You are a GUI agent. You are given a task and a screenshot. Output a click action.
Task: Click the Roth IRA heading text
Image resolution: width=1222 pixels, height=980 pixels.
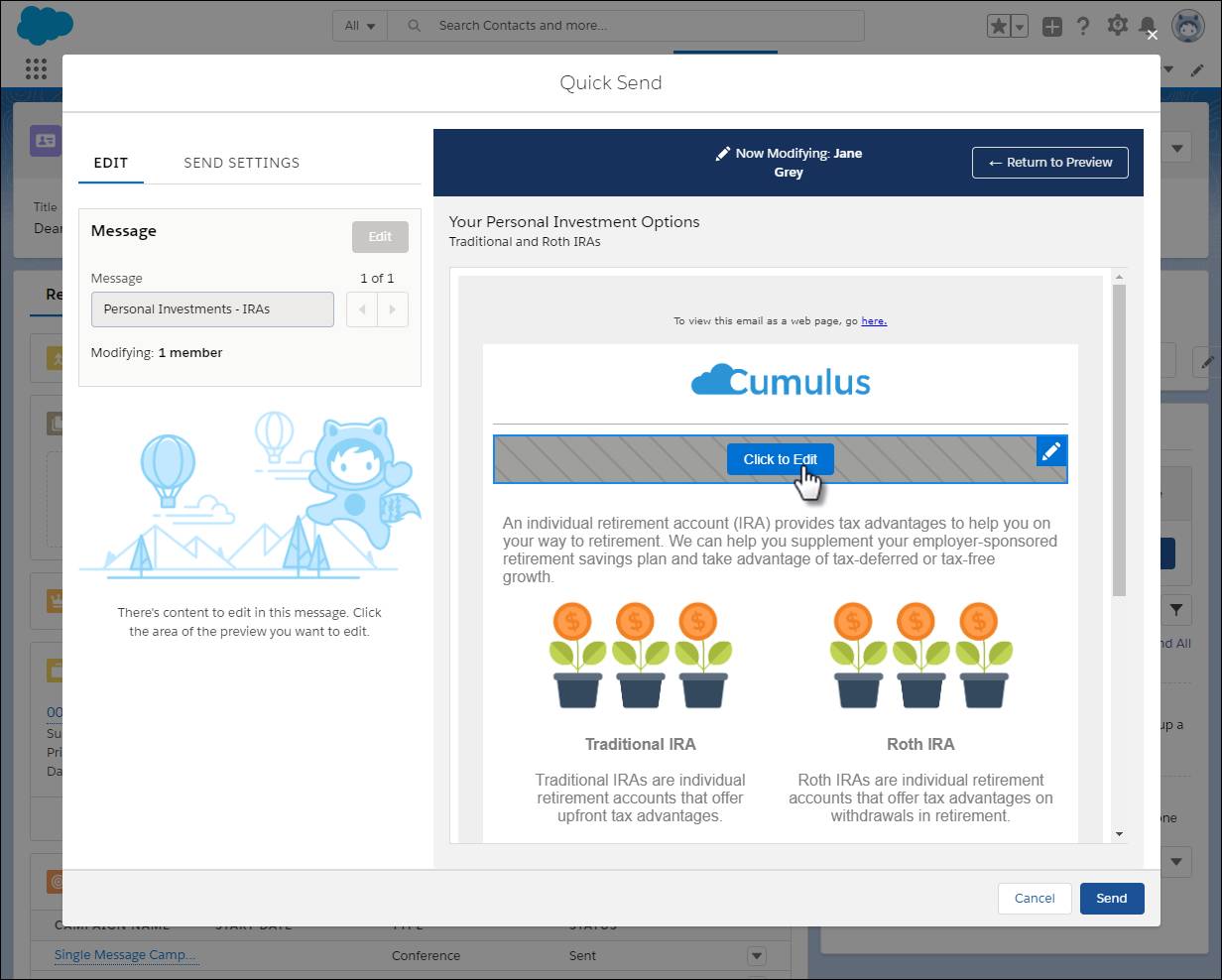[x=920, y=744]
